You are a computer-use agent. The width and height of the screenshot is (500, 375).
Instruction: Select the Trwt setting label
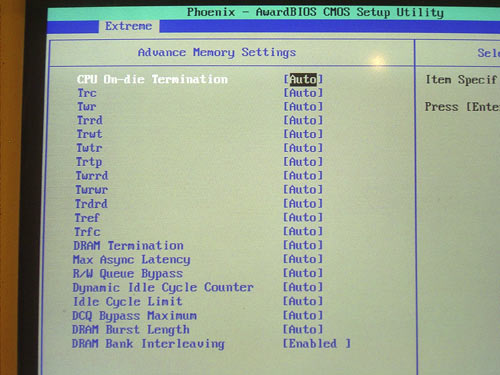pyautogui.click(x=89, y=134)
